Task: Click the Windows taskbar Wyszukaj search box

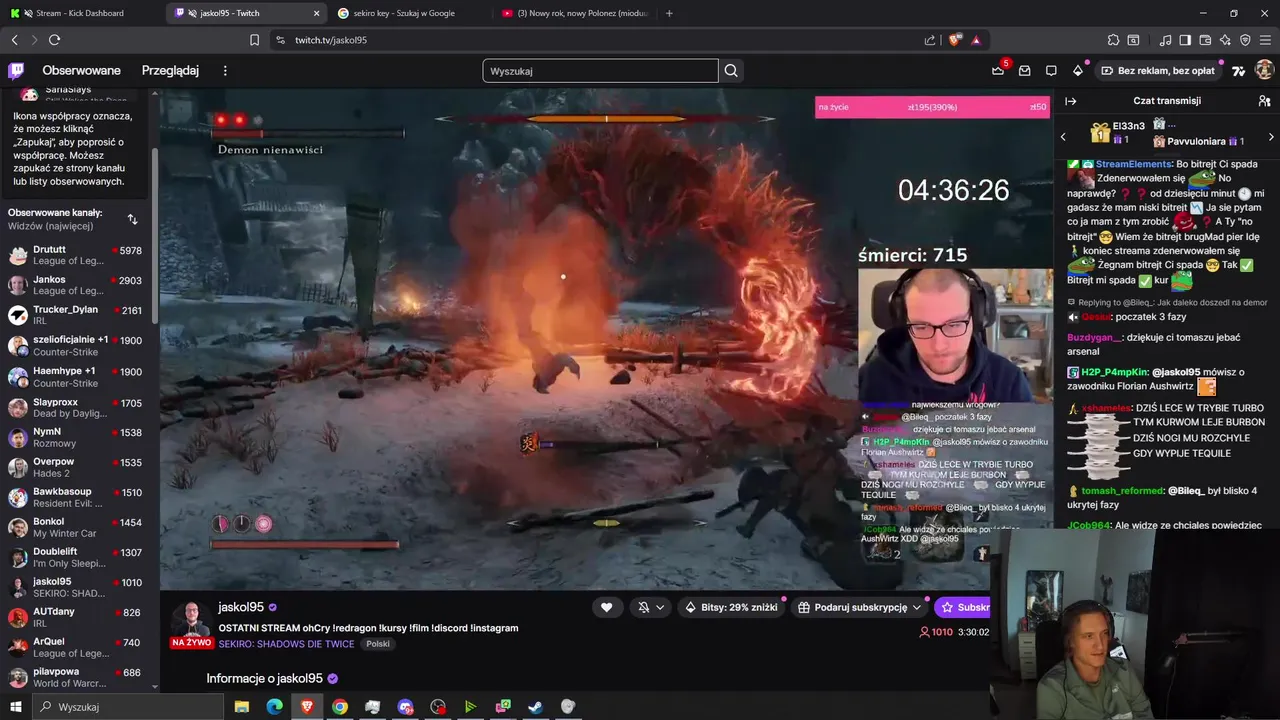Action: click(130, 707)
